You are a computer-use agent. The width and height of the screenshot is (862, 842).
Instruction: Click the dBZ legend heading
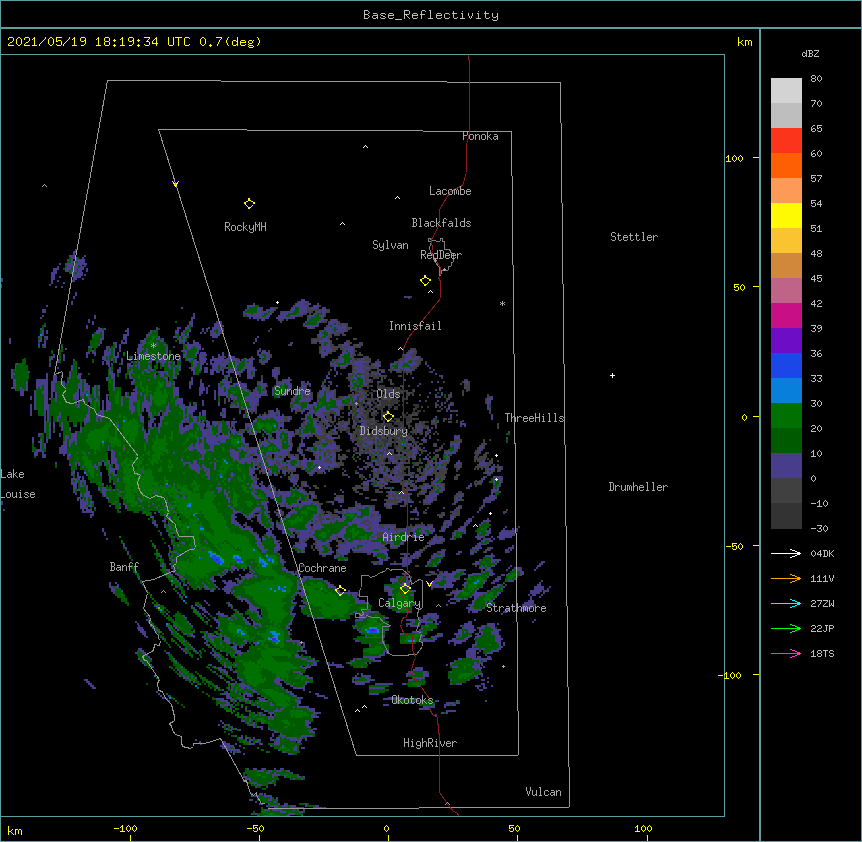click(810, 54)
